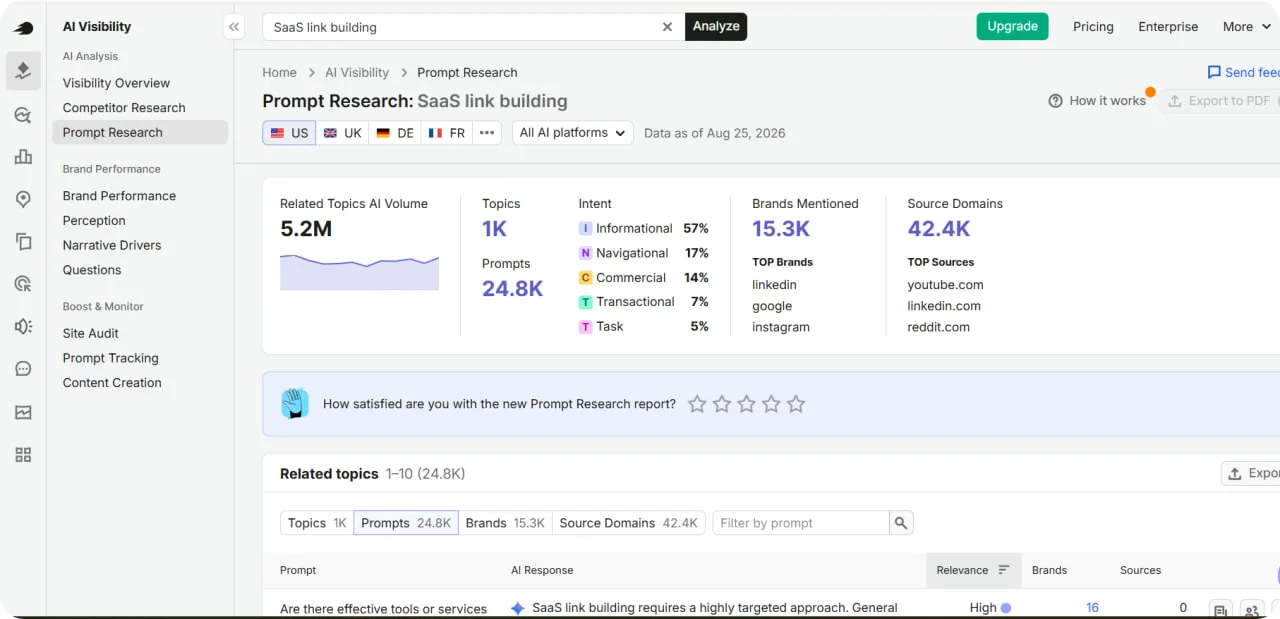Open the bar chart sidebar icon
The image size is (1280, 619).
click(23, 157)
